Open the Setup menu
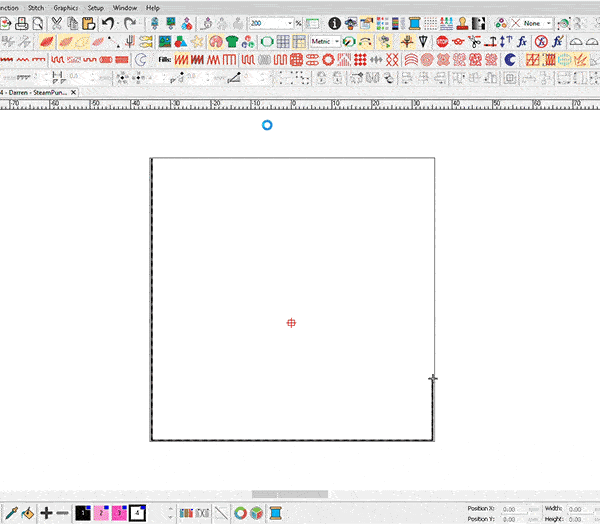Screen dimensions: 600x524 (96, 8)
